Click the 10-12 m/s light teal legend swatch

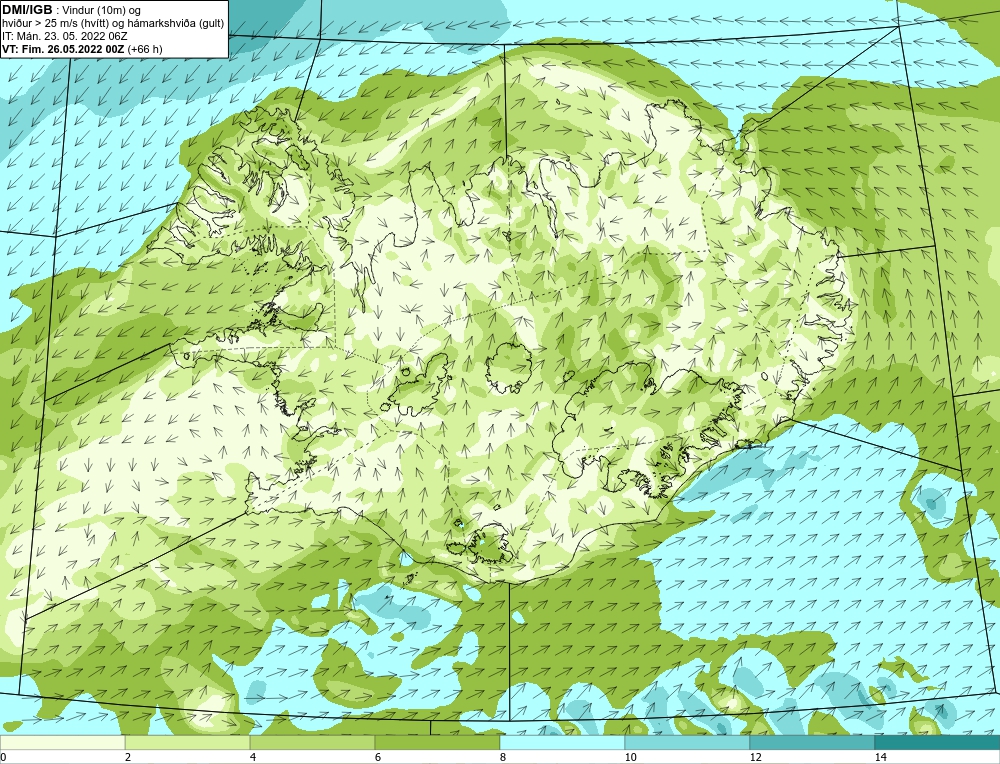[688, 742]
